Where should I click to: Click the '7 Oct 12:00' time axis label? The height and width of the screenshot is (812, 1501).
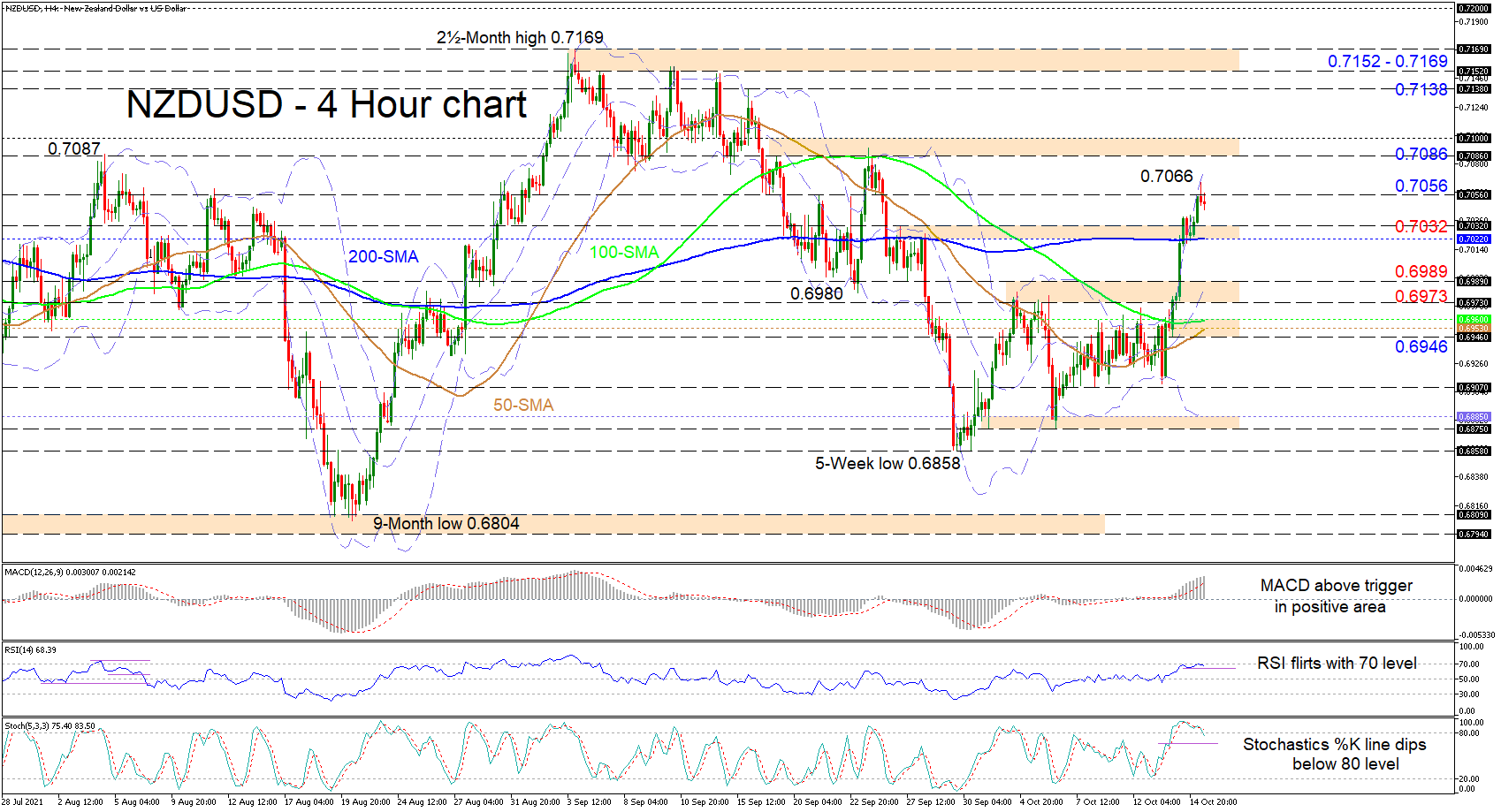point(1099,802)
